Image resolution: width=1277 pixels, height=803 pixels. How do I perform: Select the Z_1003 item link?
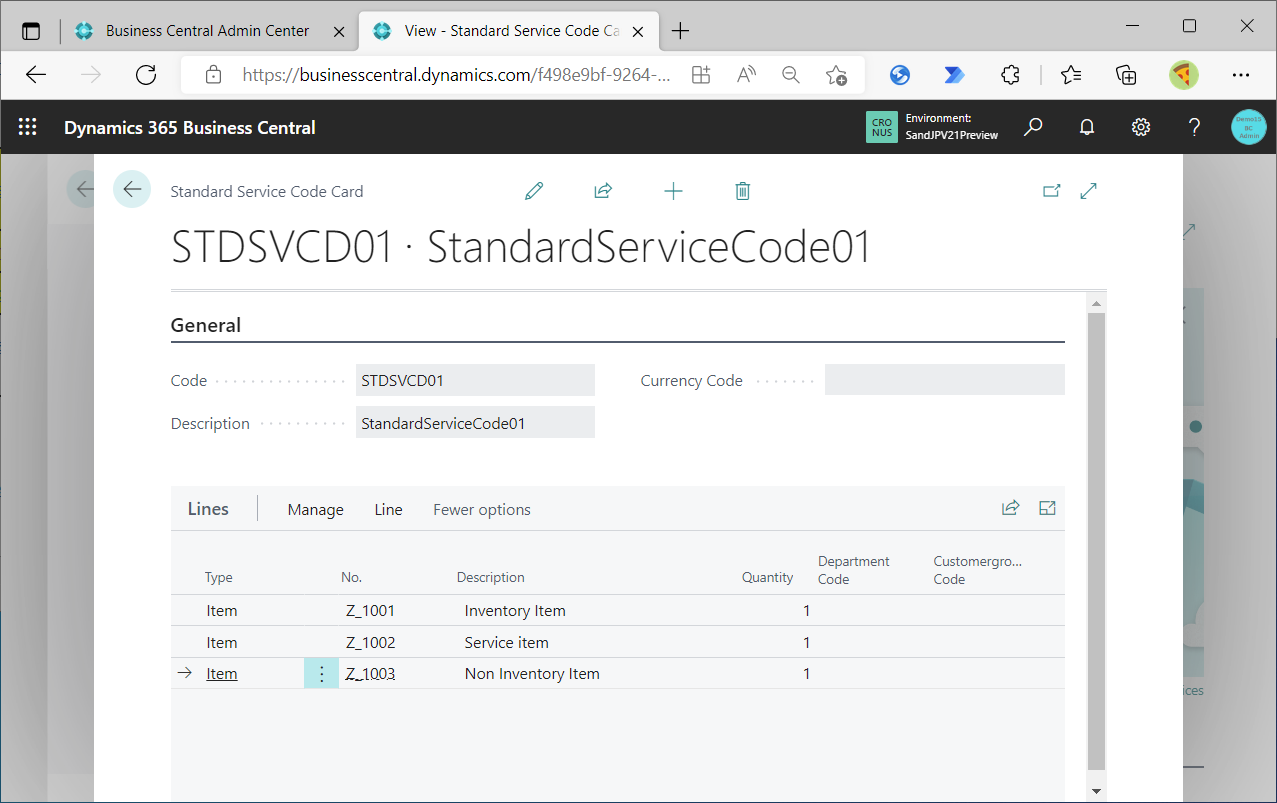point(370,673)
